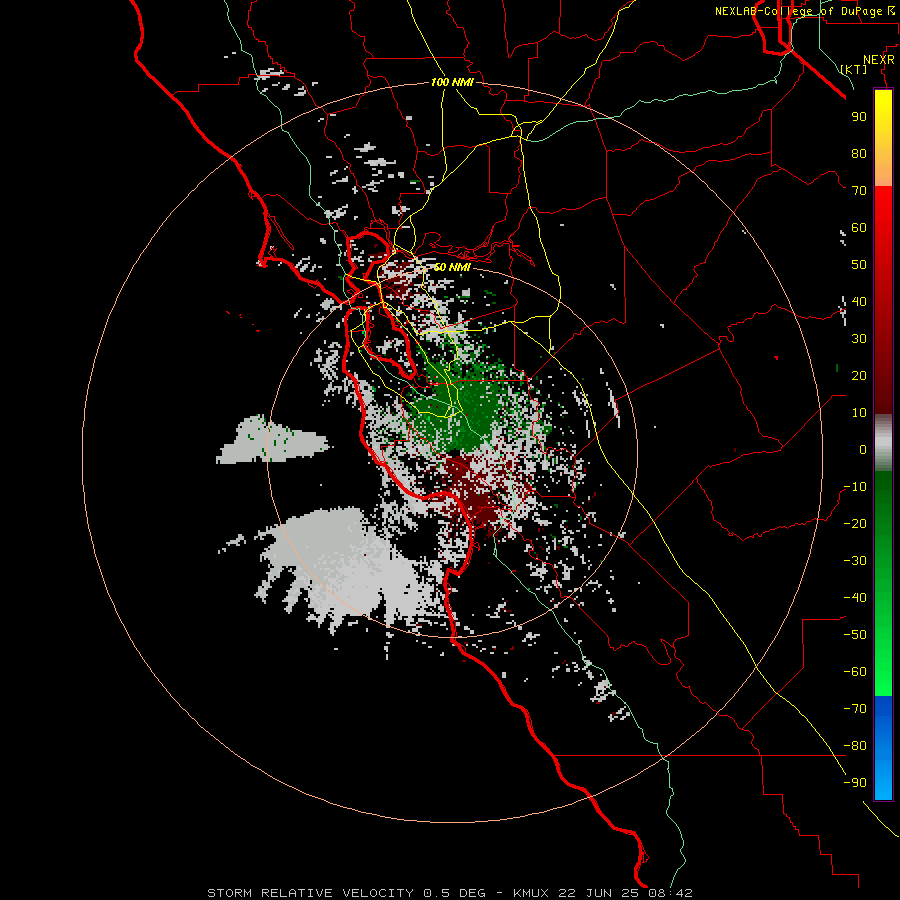Click the 0 value on velocity scale
This screenshot has width=900, height=900.
(x=863, y=450)
